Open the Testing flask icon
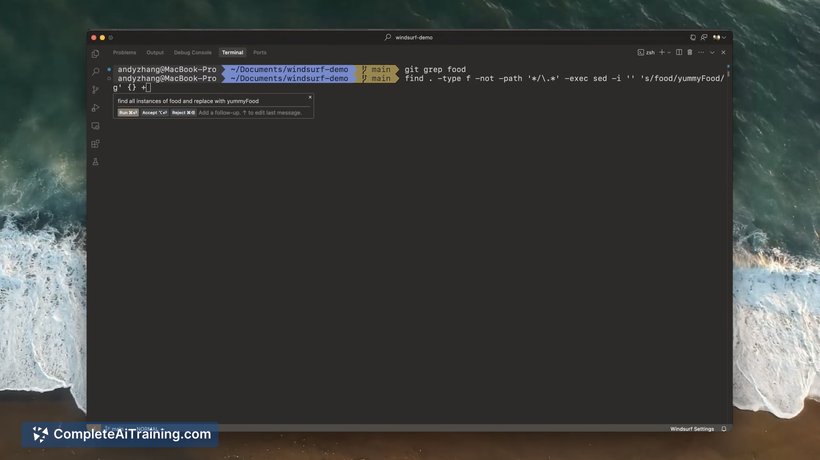Screen dimensions: 820x460 [x=95, y=162]
